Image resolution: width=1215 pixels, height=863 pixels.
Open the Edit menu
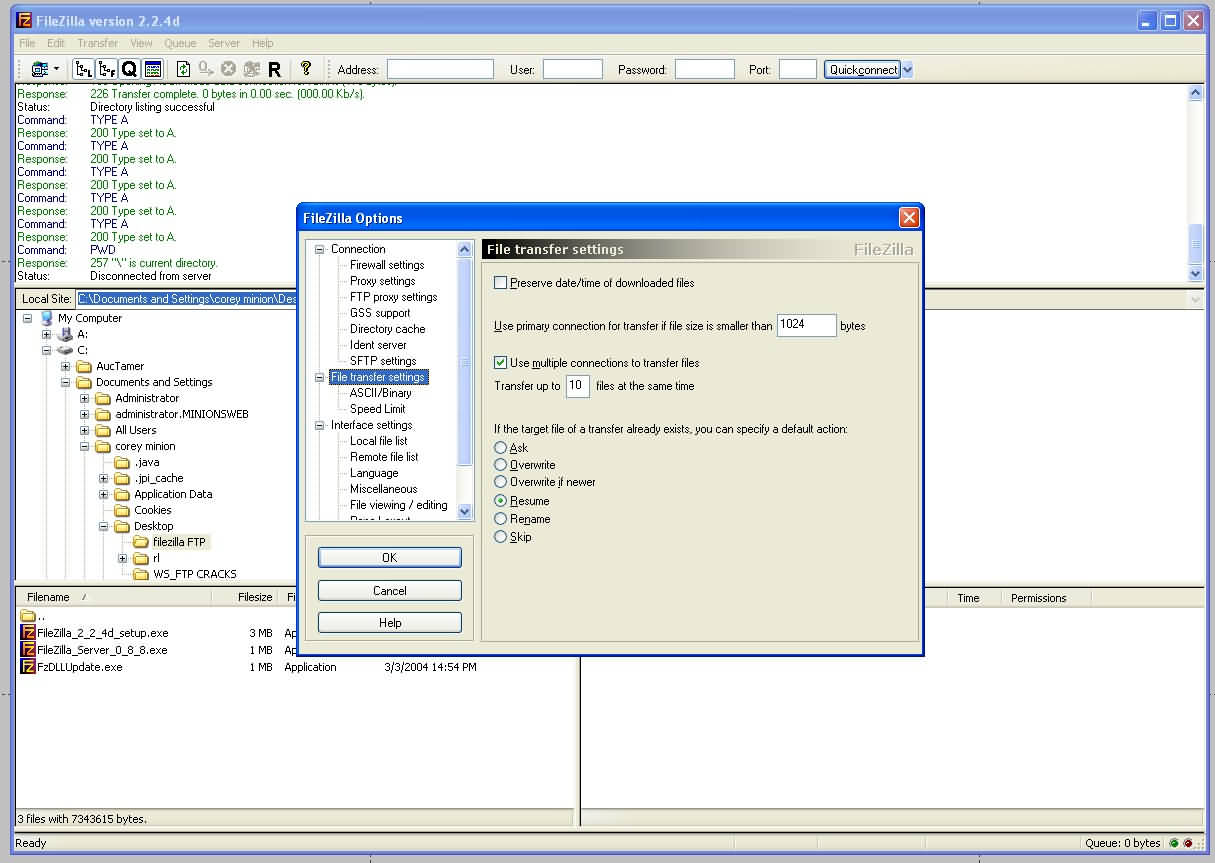click(x=56, y=43)
